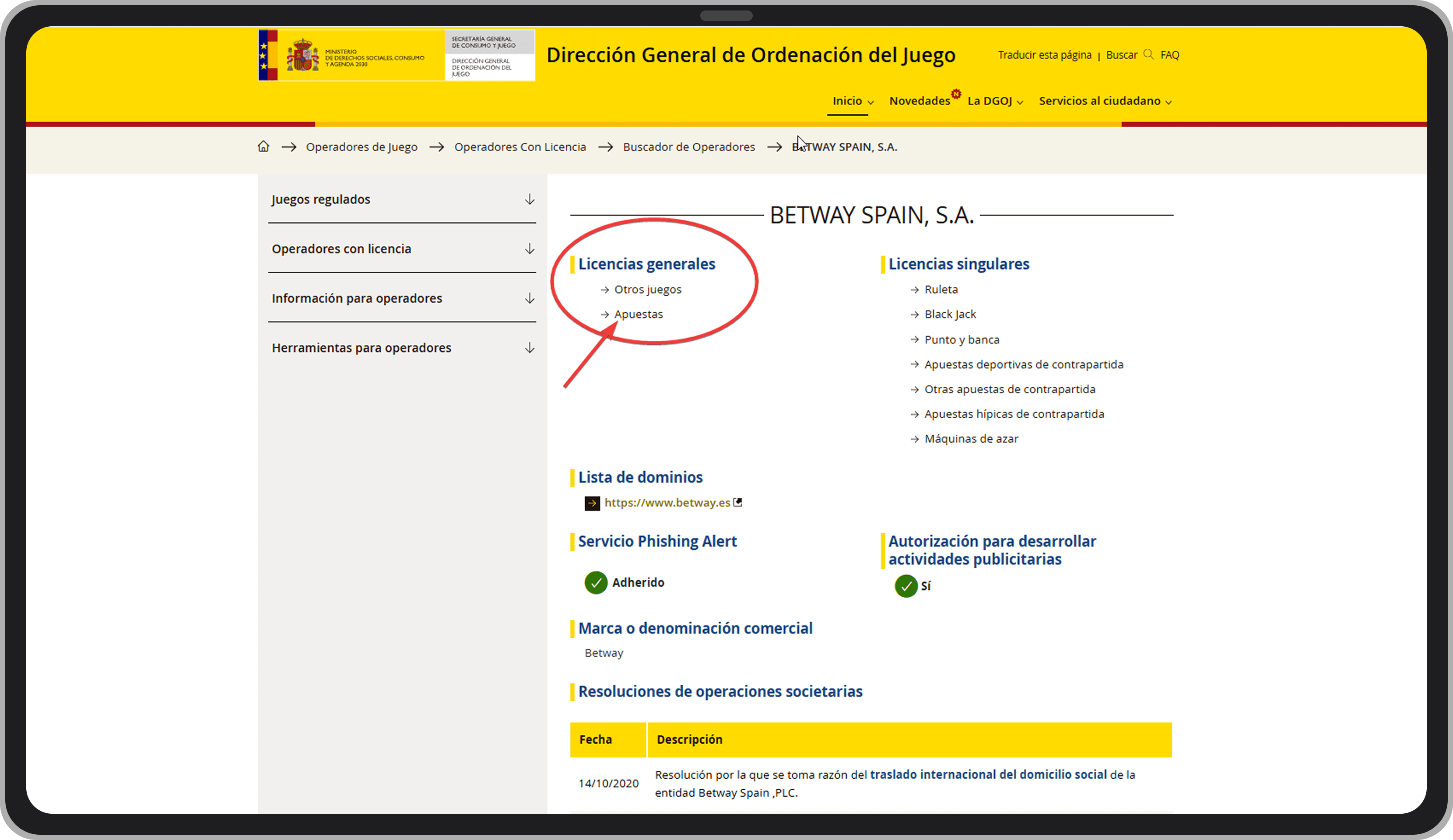Click the red badge on Novedades
Viewport: 1453px width, 840px height.
[956, 94]
